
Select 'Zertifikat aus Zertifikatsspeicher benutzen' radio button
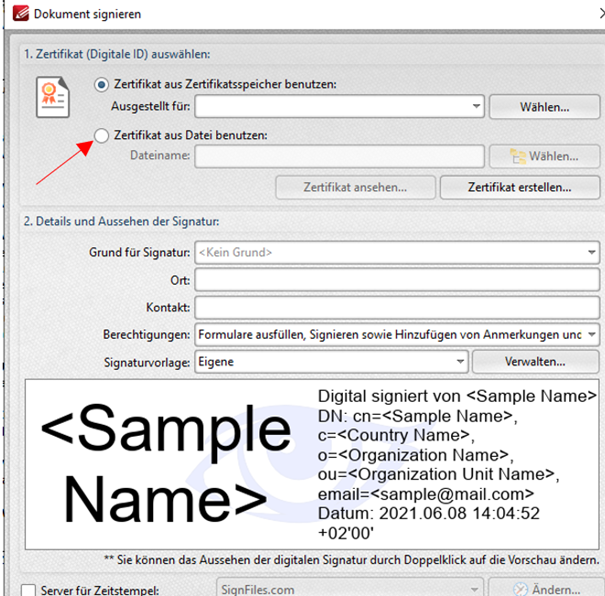100,85
